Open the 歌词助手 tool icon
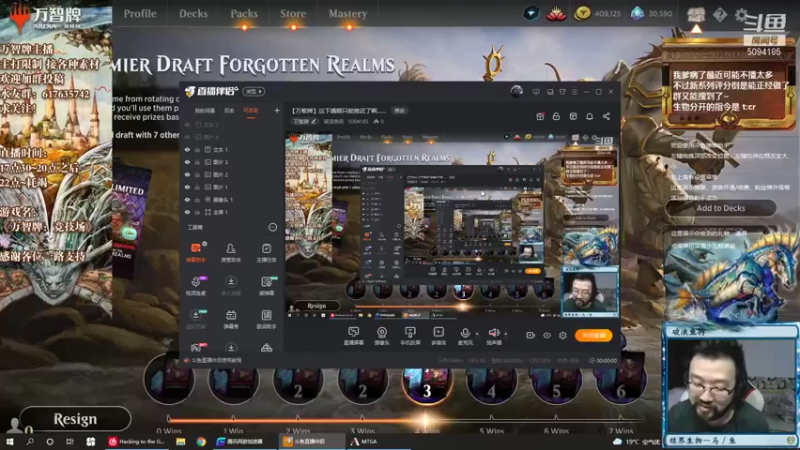The height and width of the screenshot is (450, 800). click(266, 319)
